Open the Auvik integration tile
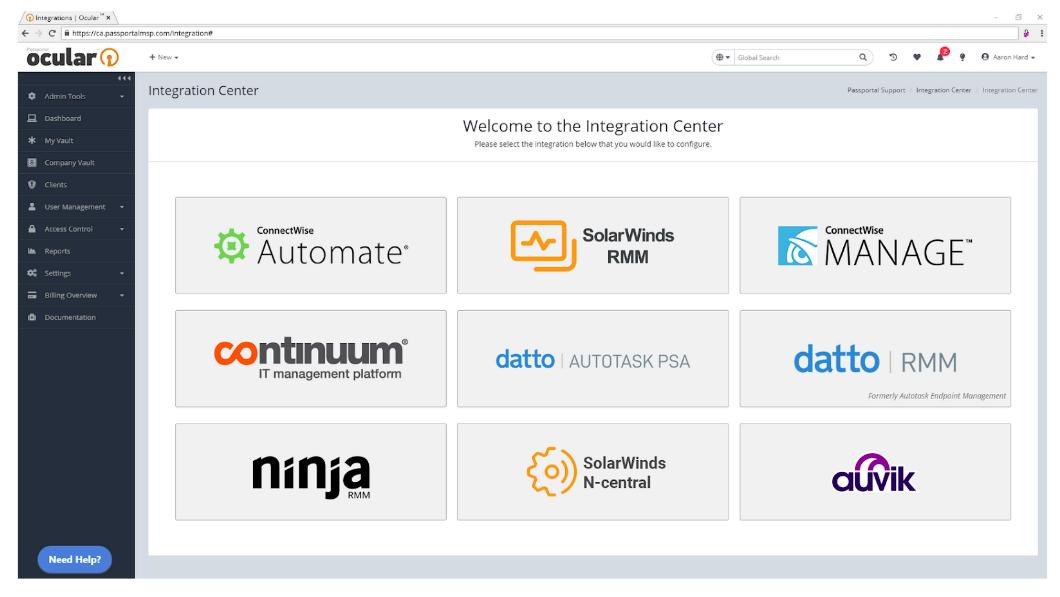This screenshot has width=1060, height=597. [x=875, y=472]
